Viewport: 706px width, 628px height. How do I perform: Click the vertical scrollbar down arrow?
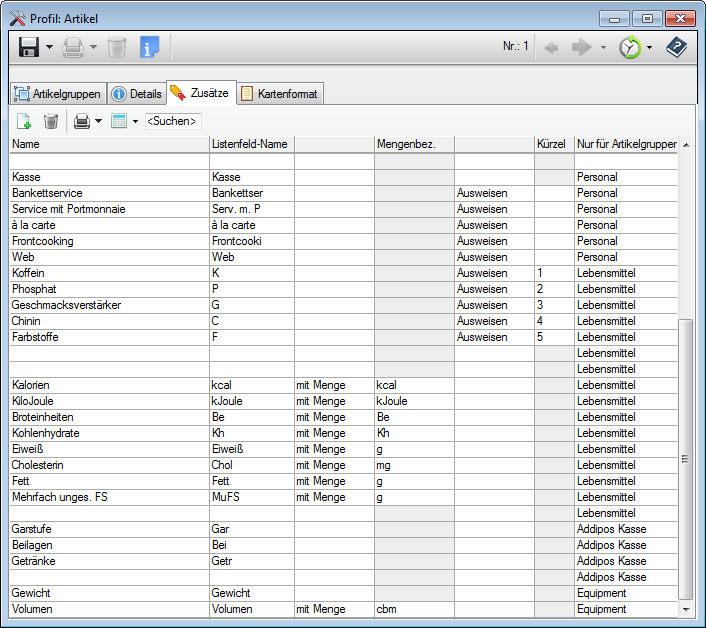pyautogui.click(x=686, y=609)
